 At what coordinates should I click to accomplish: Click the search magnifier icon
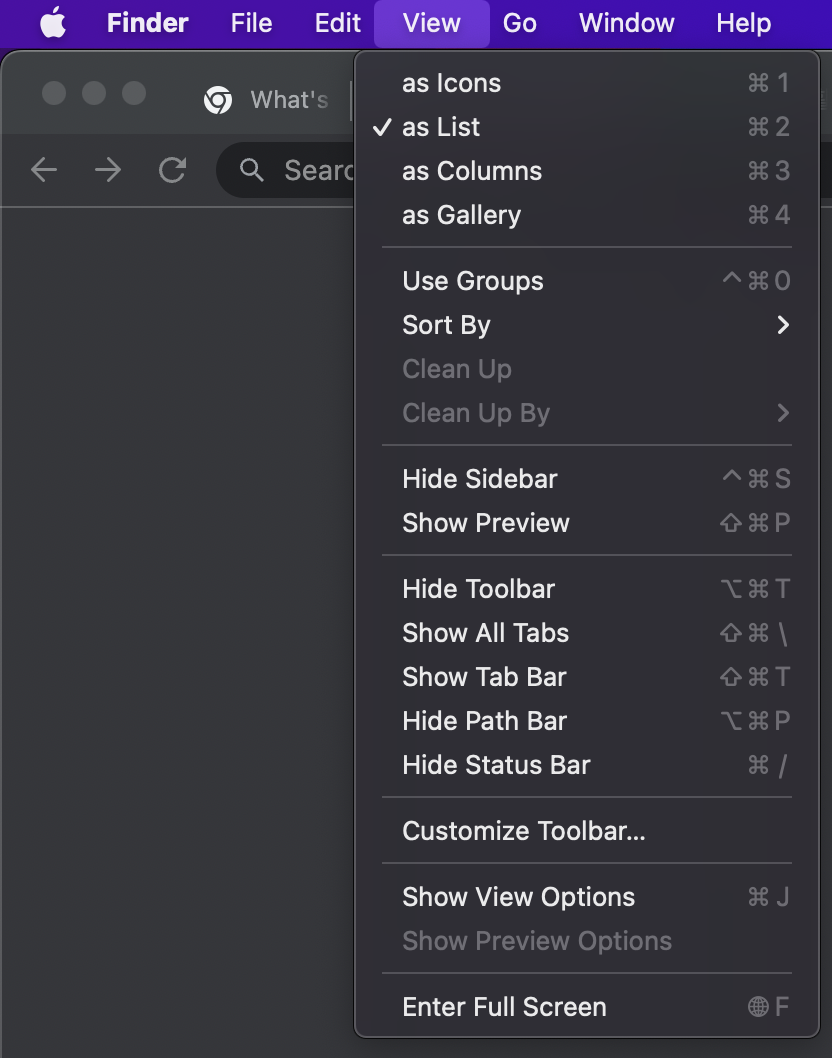click(x=252, y=170)
